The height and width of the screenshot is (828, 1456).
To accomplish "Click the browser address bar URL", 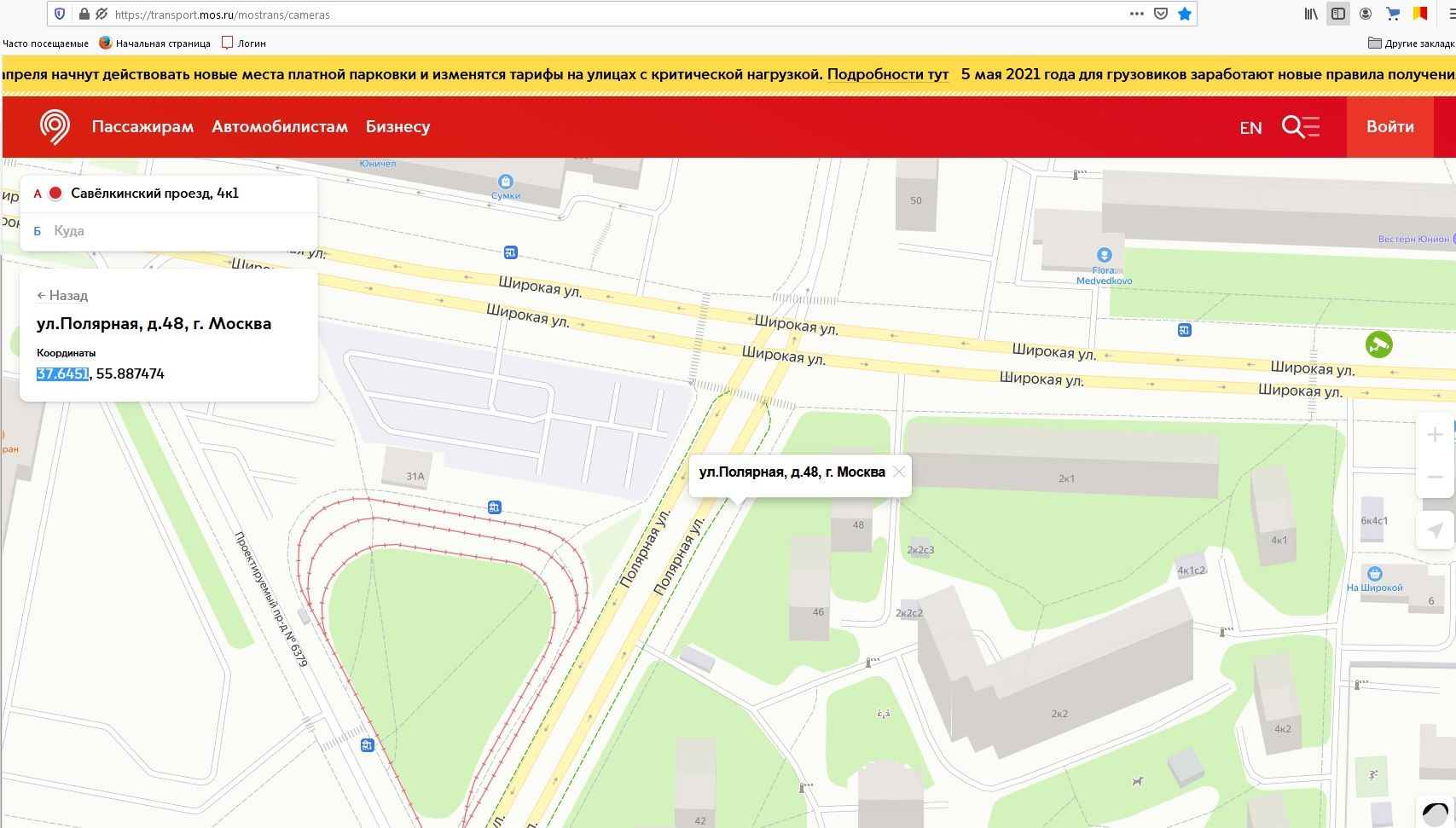I will pyautogui.click(x=597, y=14).
